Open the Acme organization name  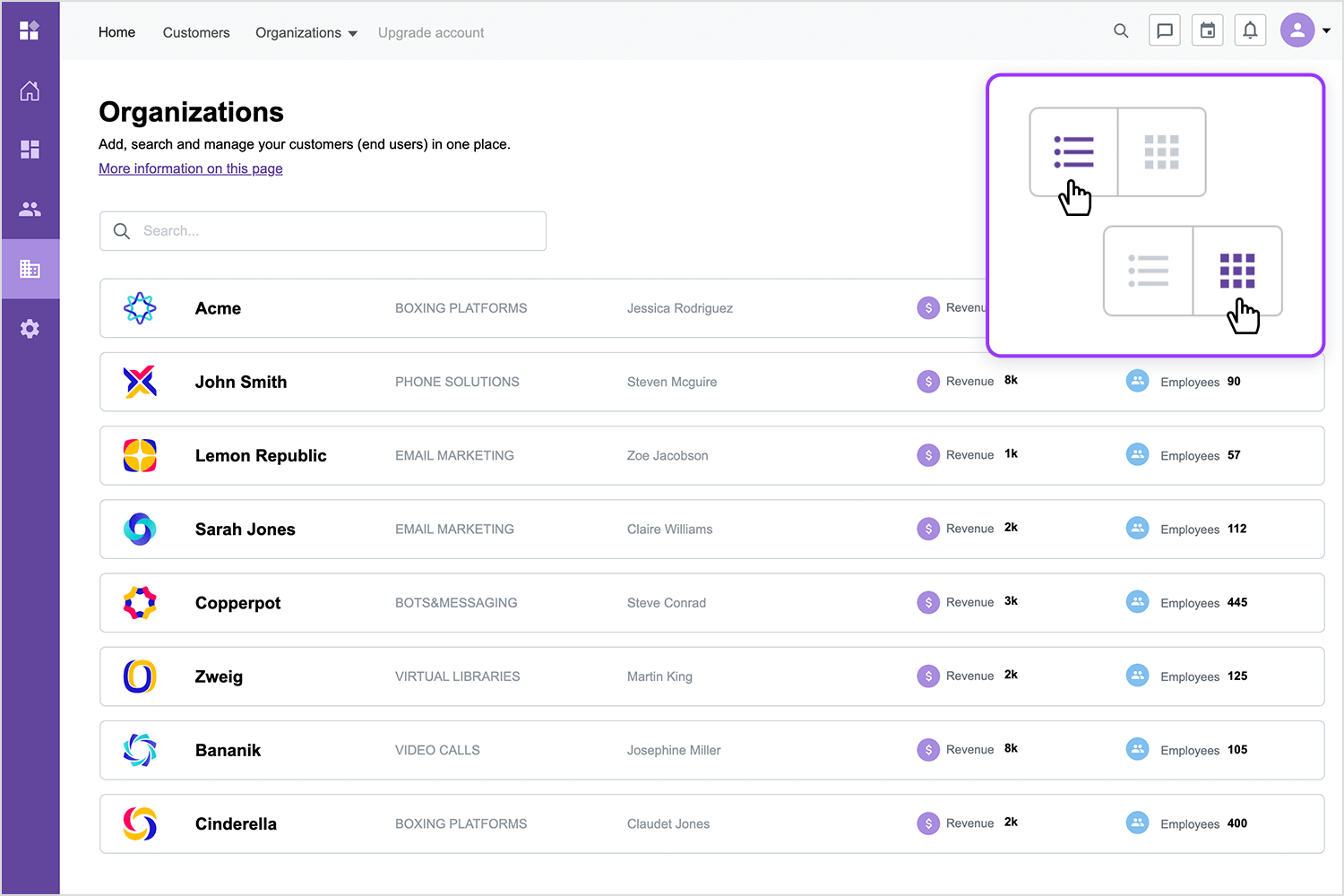[x=219, y=308]
